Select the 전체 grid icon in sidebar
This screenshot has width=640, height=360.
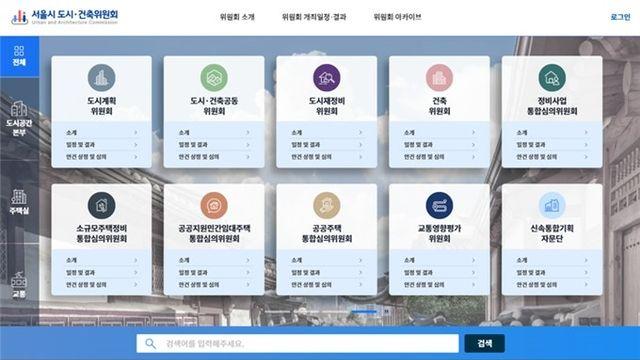coord(19,51)
